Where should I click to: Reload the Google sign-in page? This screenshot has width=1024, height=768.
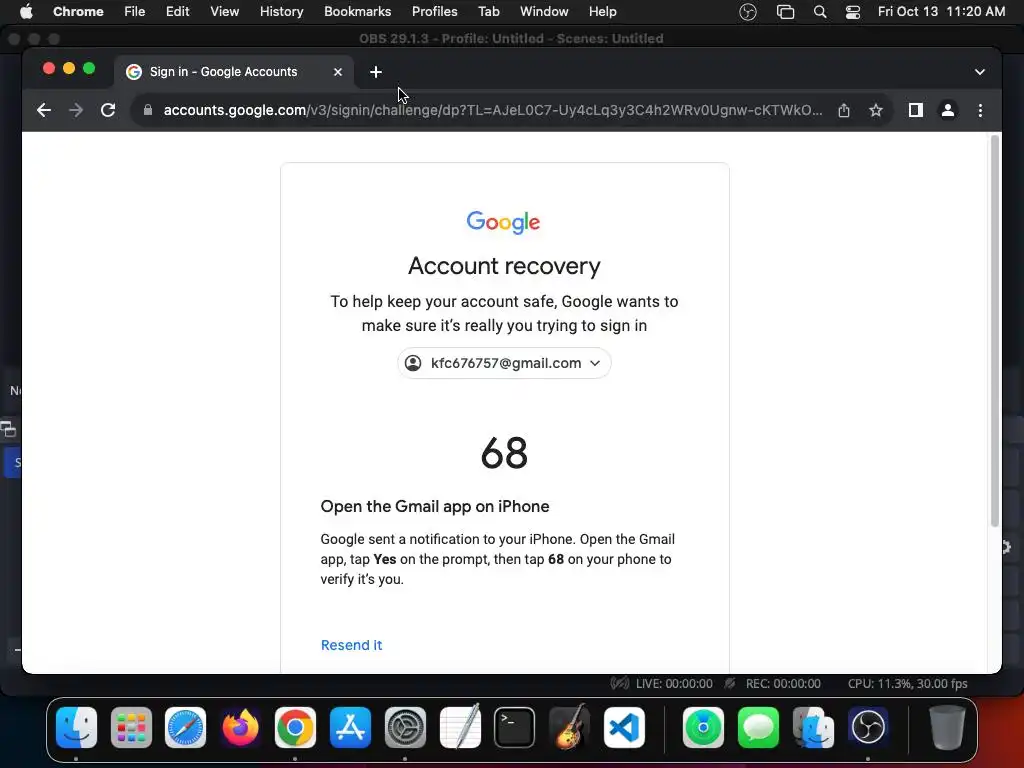point(108,110)
